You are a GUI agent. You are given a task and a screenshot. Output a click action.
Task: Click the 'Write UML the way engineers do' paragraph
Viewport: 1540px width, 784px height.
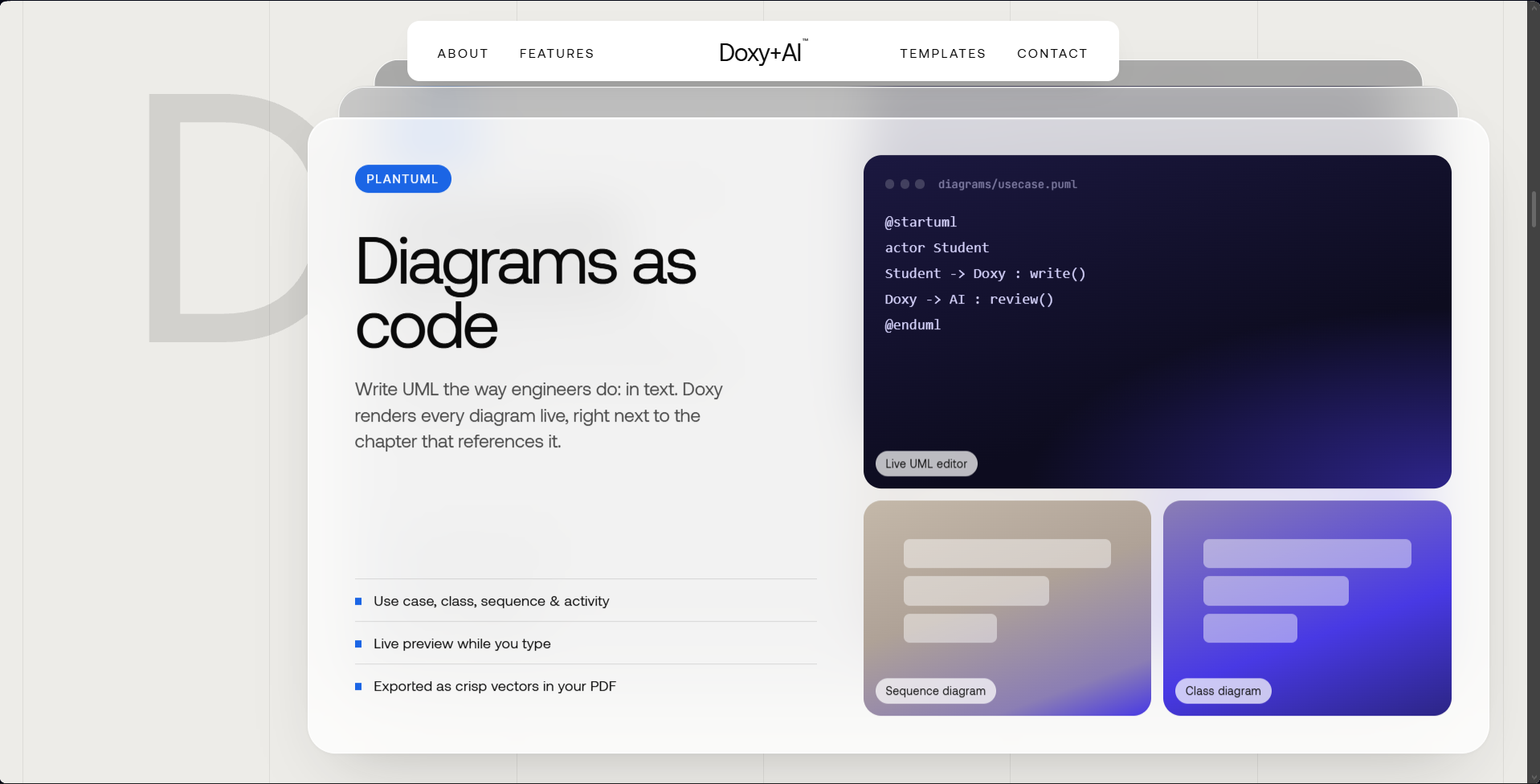tap(539, 415)
